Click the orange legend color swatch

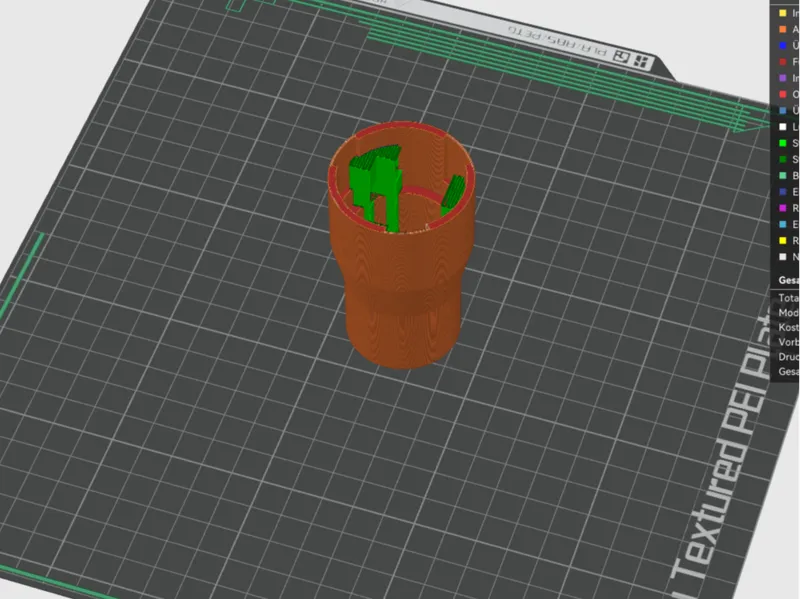coord(783,29)
